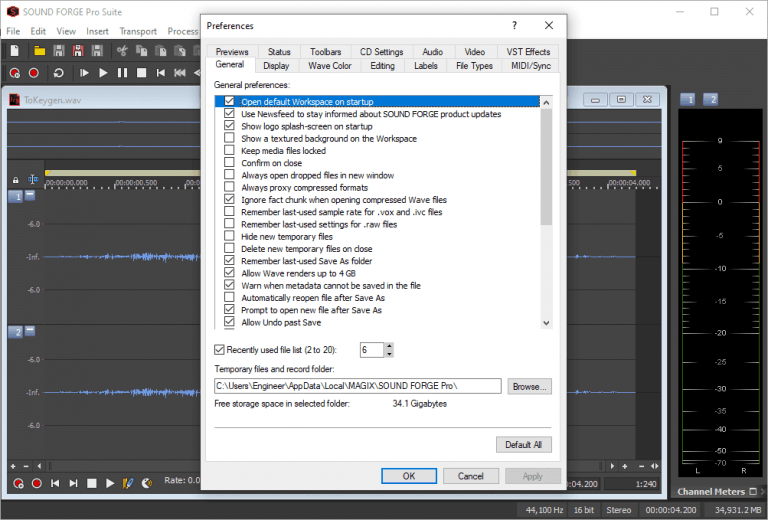768x520 pixels.
Task: Click Pause in the top transport bar
Action: [x=122, y=73]
